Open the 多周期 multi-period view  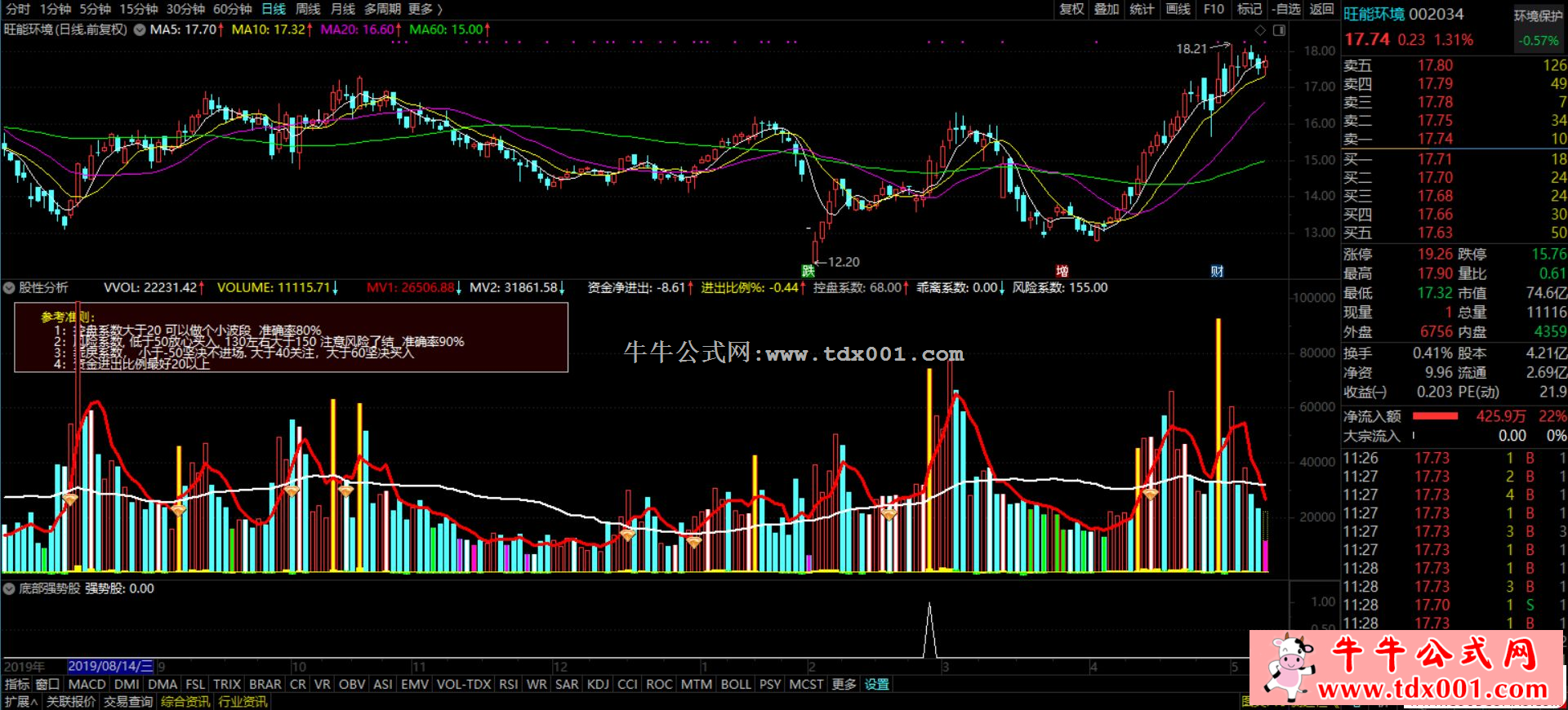[382, 9]
